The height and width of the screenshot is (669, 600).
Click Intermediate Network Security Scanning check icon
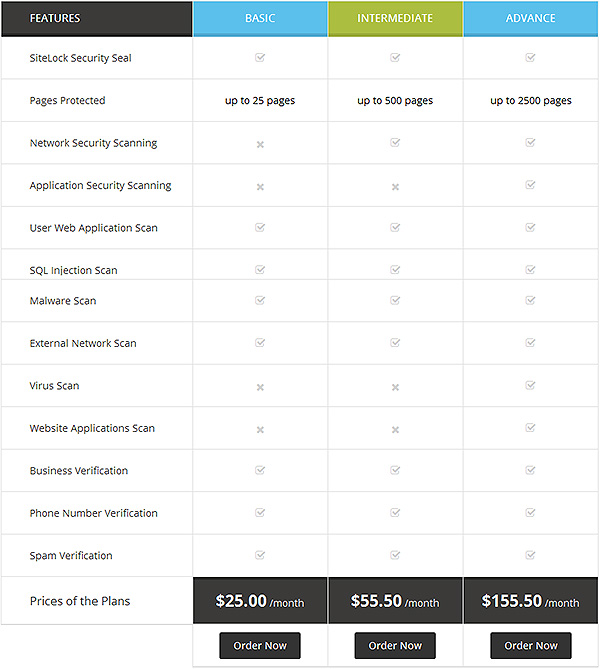coord(395,142)
